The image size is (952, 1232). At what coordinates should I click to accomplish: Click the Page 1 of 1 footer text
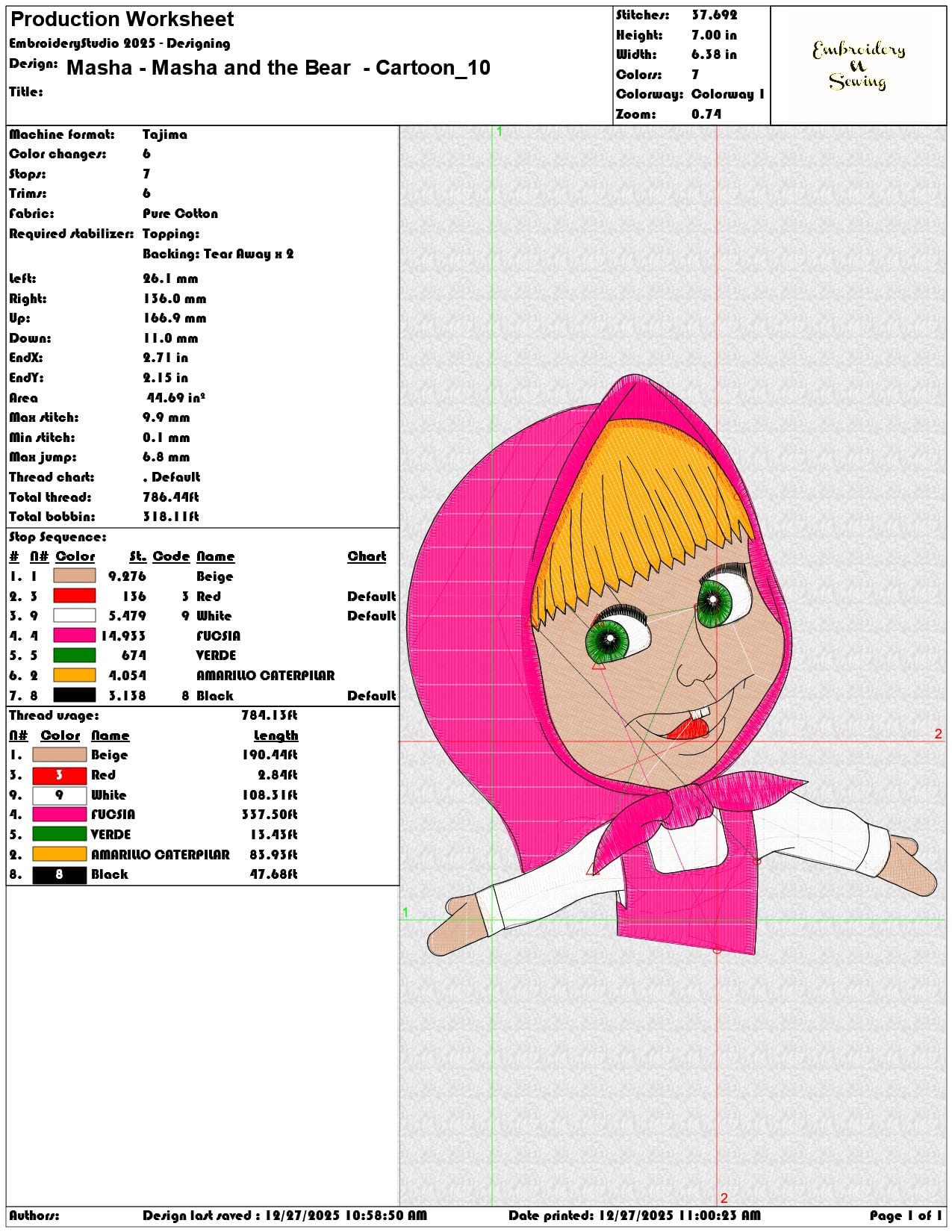[906, 1216]
